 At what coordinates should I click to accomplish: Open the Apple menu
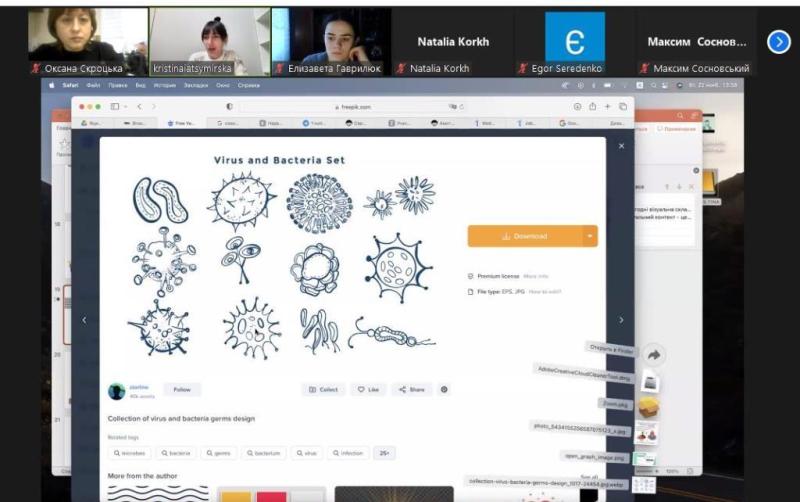click(51, 85)
